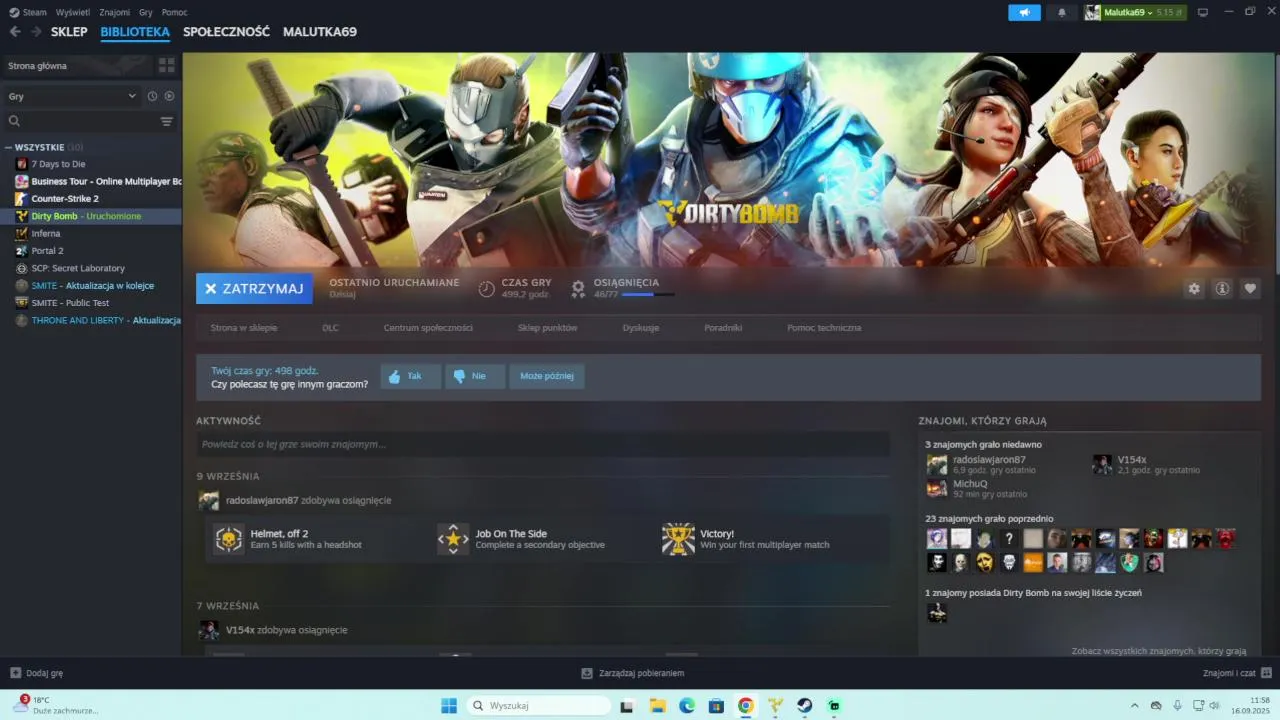Click the ready-to-play filter icon
Image resolution: width=1280 pixels, height=720 pixels.
tap(169, 96)
